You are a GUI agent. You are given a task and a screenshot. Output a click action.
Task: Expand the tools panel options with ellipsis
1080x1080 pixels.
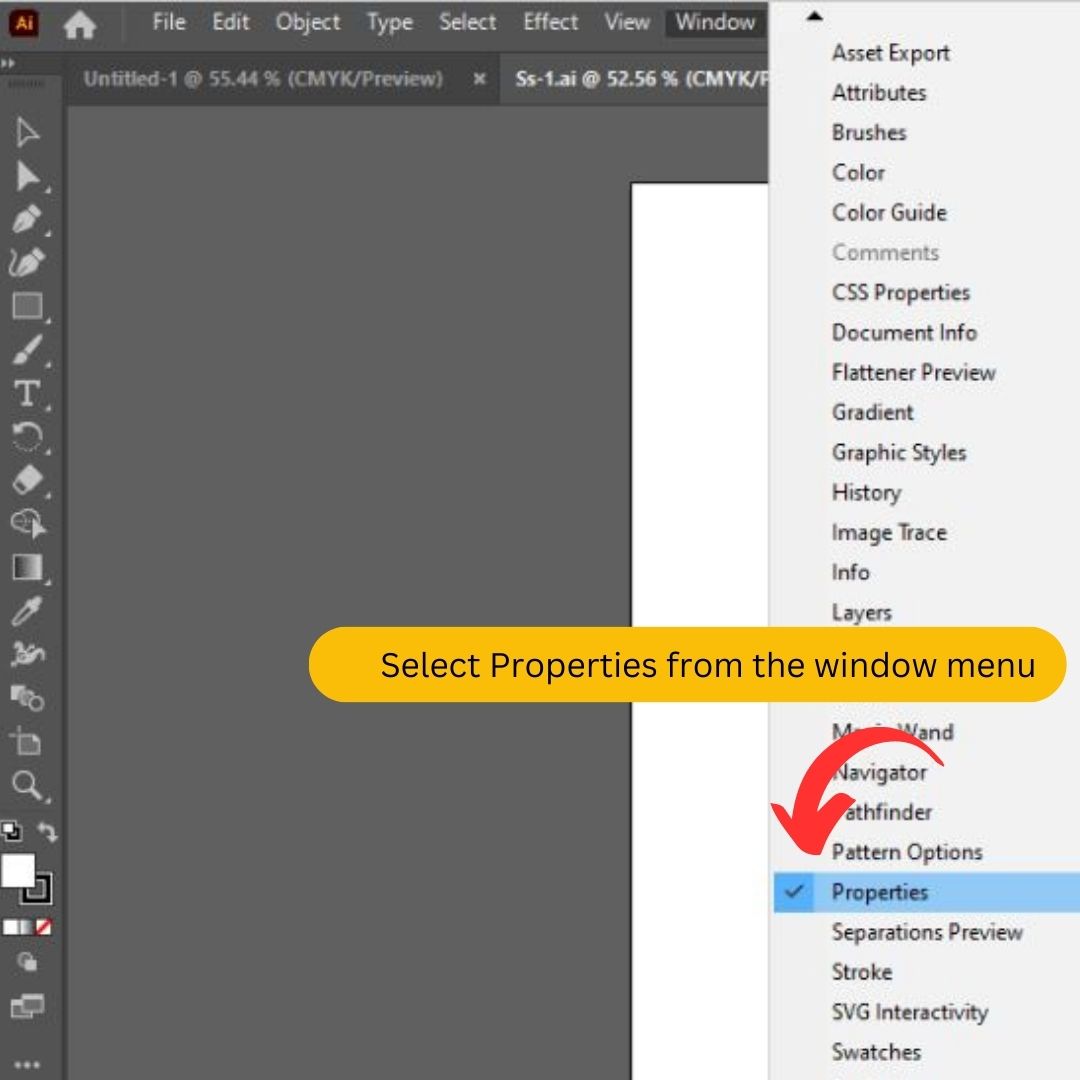(27, 1063)
